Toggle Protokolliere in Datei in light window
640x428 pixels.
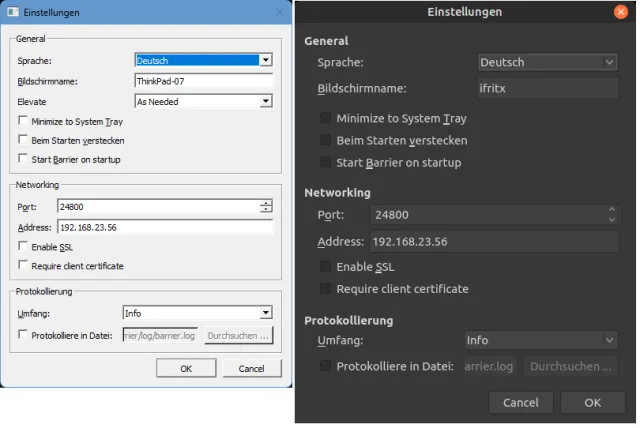coord(23,335)
